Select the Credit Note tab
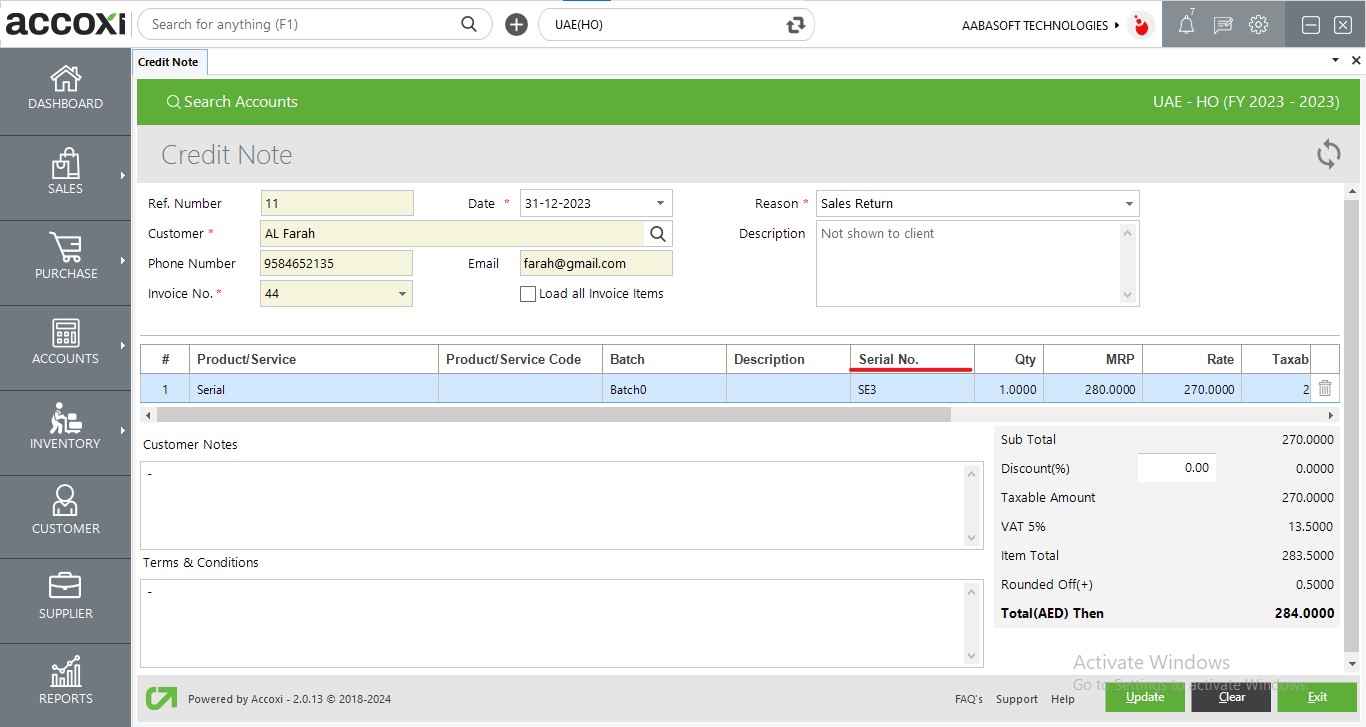1366x727 pixels. click(168, 62)
